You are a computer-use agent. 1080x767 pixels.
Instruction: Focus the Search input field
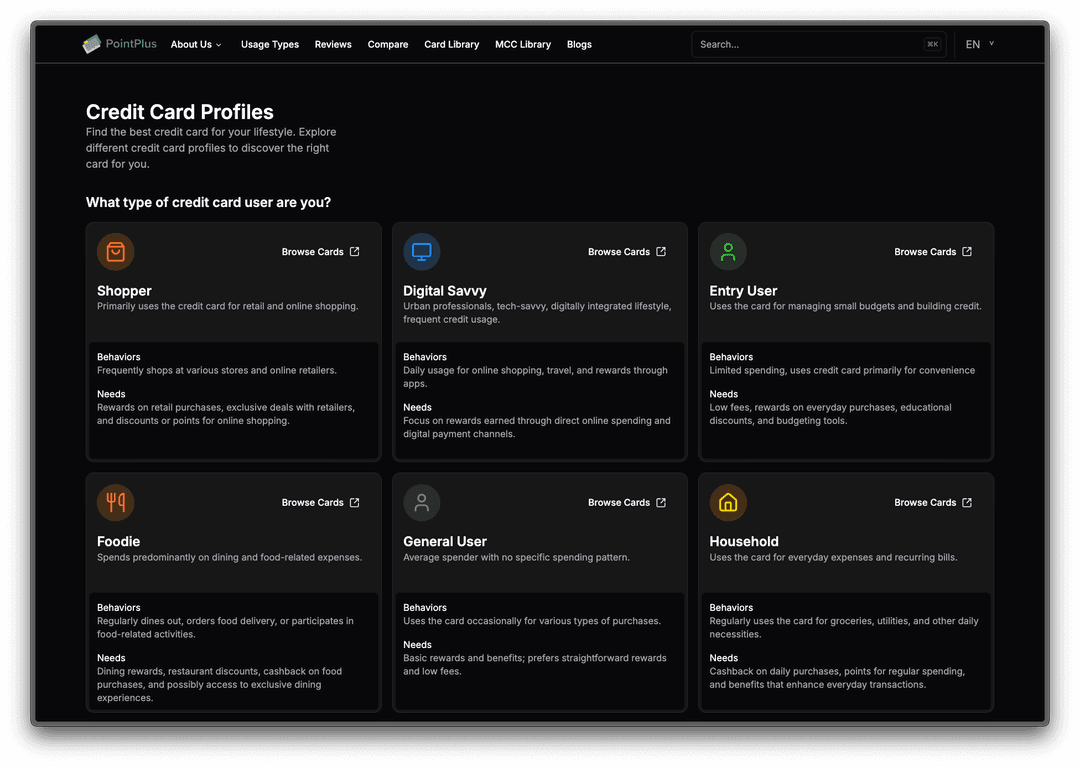[x=805, y=44]
